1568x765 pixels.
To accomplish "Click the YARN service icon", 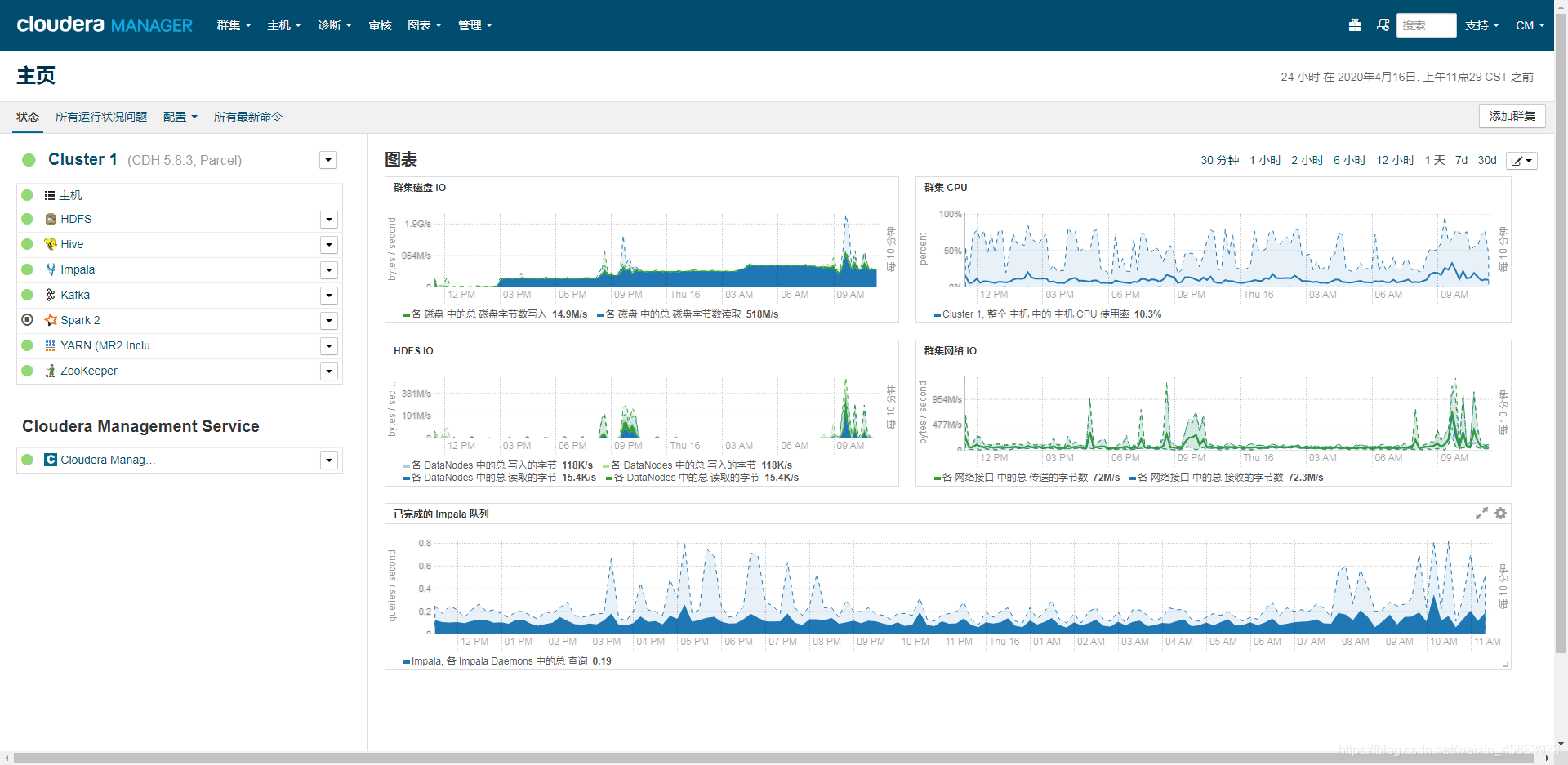I will tap(51, 345).
